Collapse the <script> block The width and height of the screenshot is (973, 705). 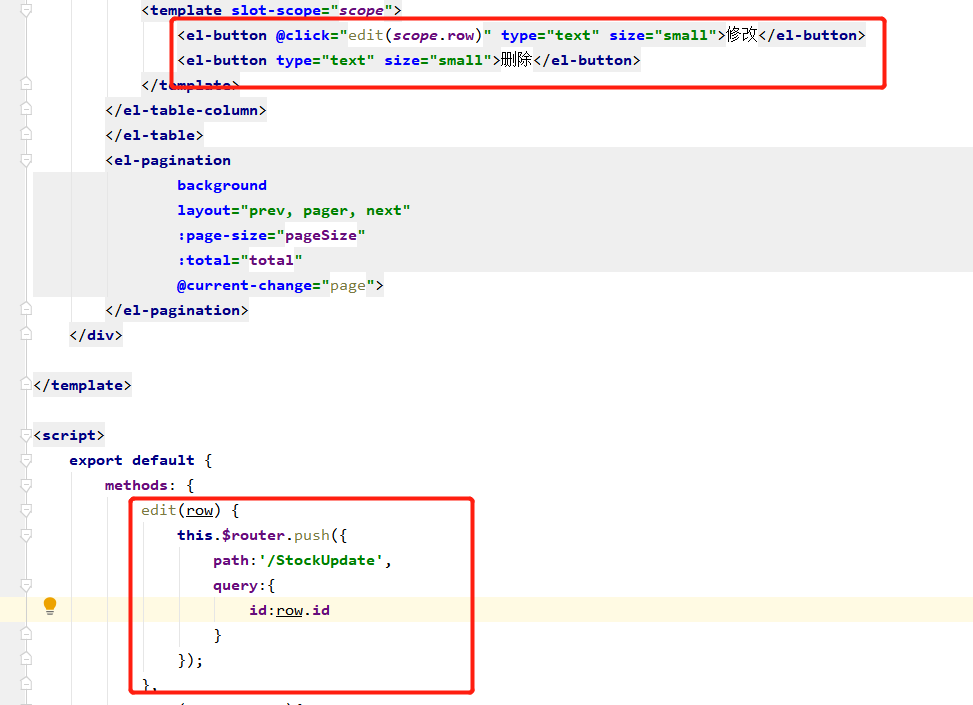coord(26,435)
